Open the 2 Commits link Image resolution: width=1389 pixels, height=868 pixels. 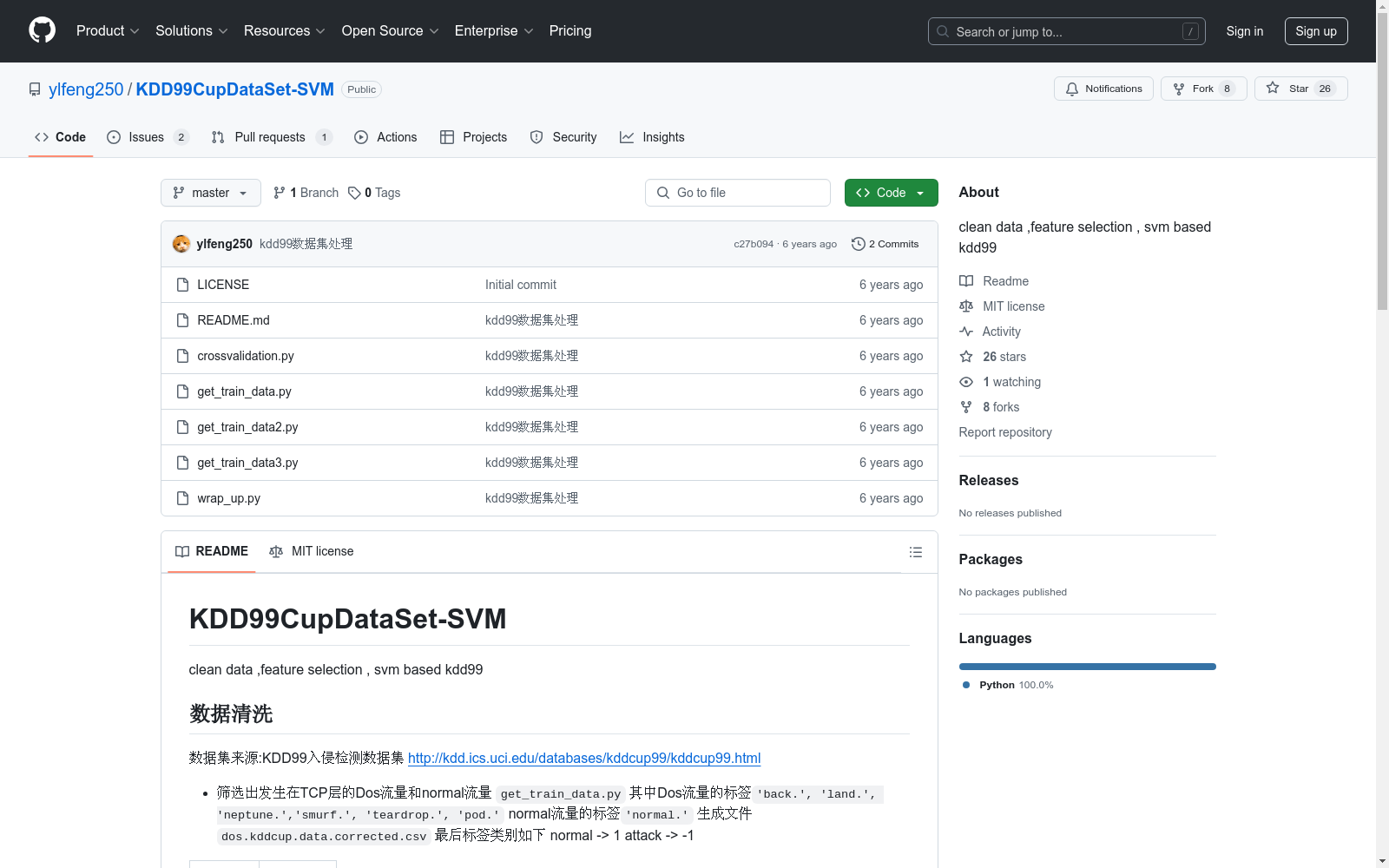[885, 244]
